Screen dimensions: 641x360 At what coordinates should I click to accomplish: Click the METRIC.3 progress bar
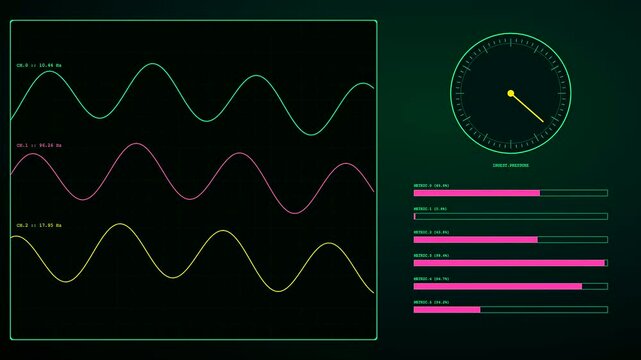coord(511,263)
